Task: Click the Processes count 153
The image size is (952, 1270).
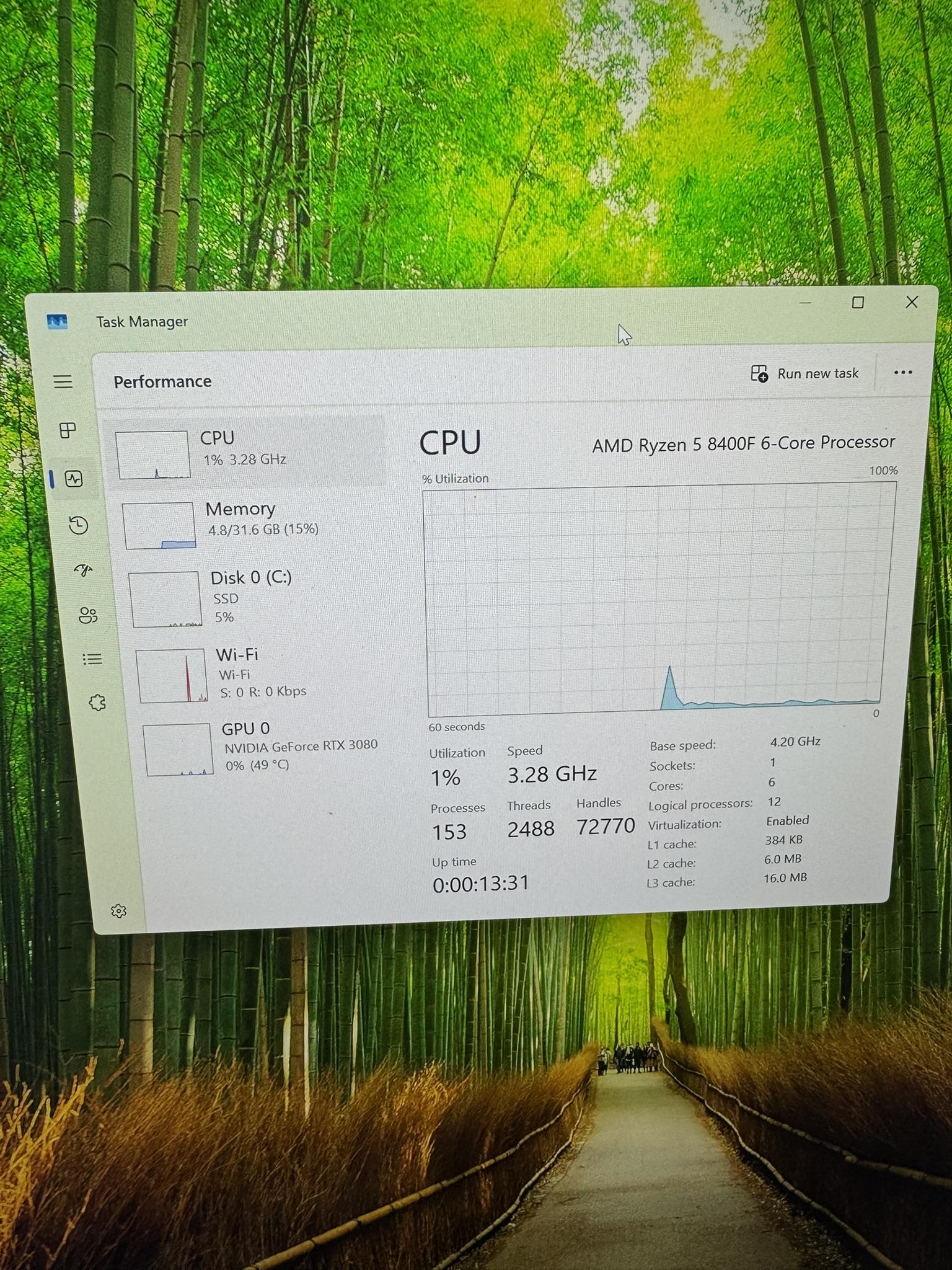Action: pos(449,832)
